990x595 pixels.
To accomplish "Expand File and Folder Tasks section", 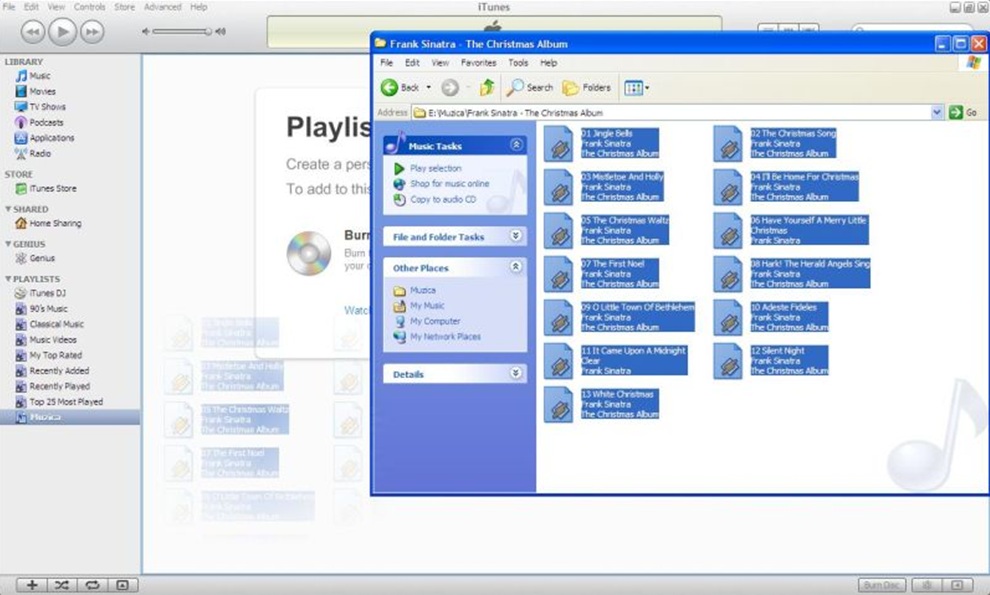I will 516,237.
